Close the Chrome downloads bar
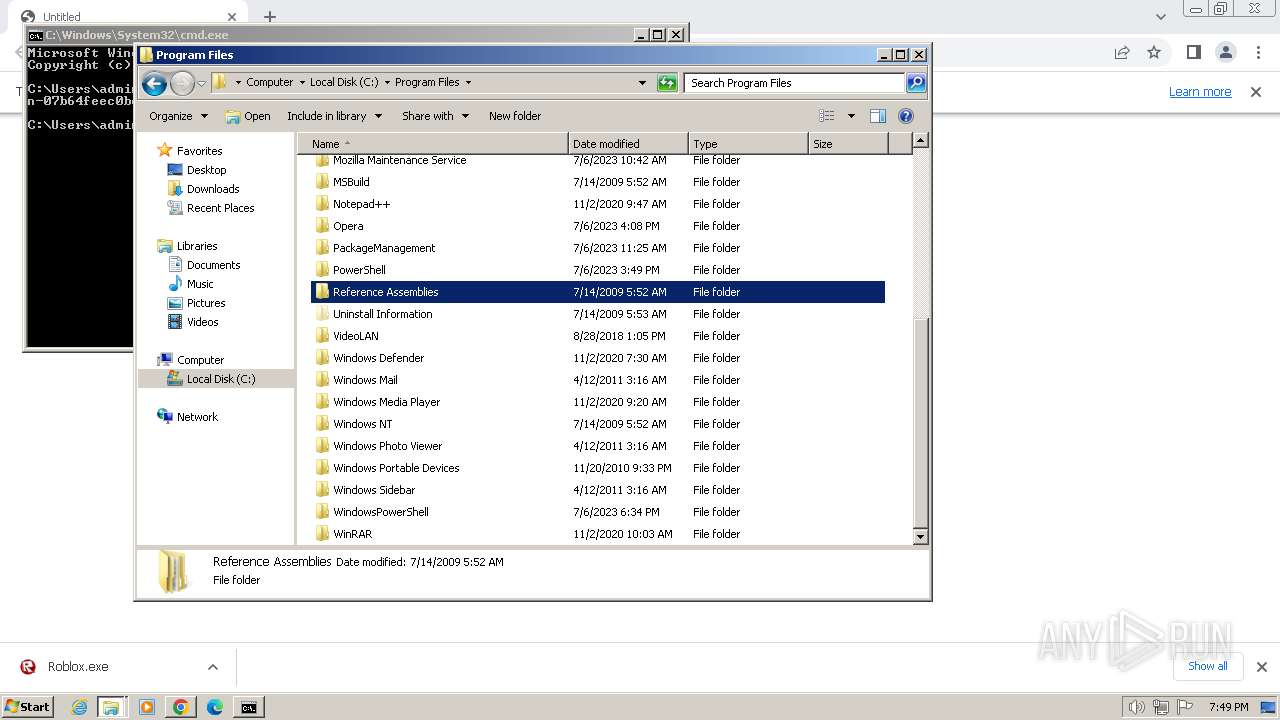The height and width of the screenshot is (720, 1280). click(1261, 667)
